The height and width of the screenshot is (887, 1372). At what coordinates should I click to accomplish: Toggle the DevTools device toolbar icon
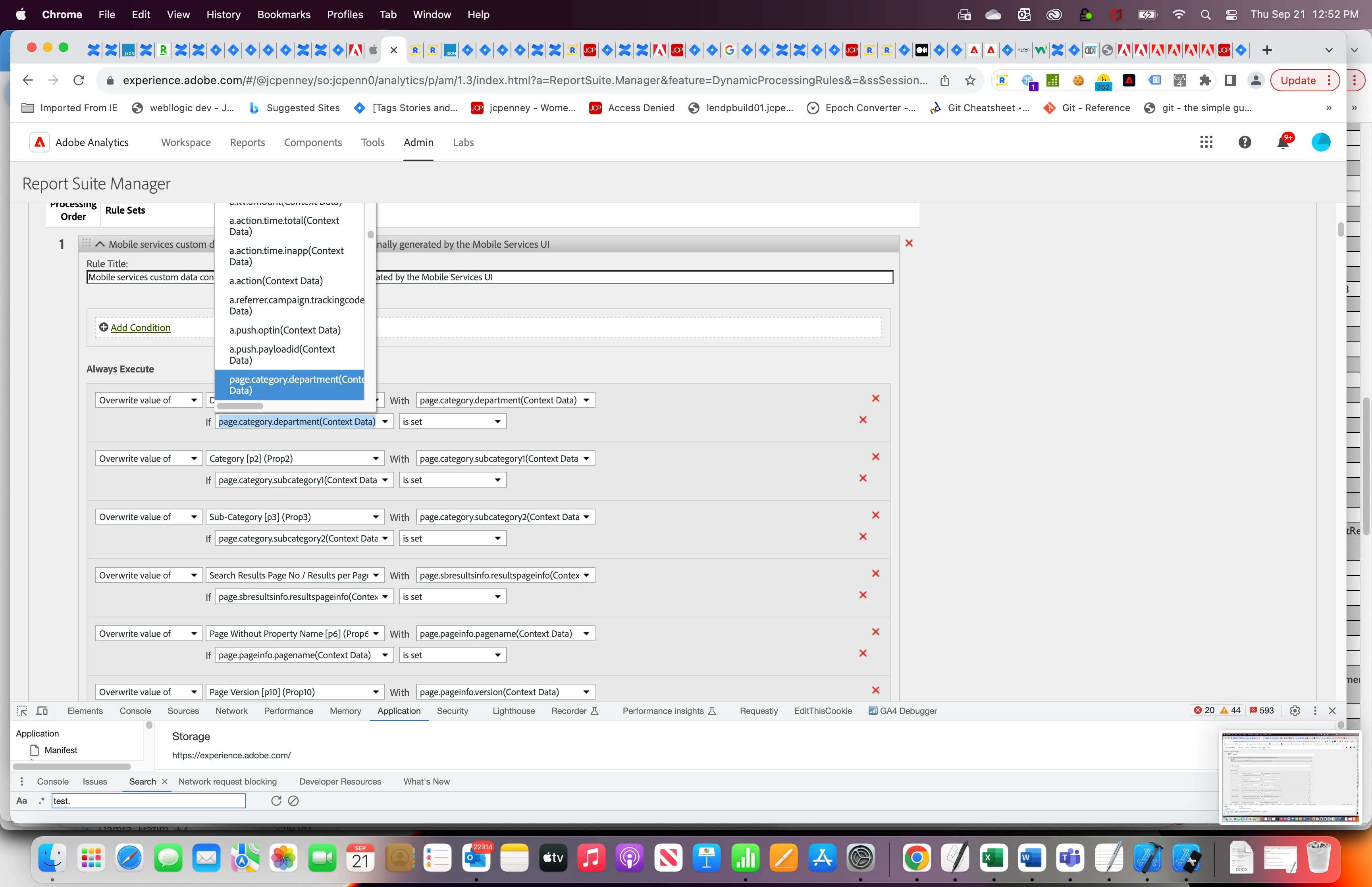tap(42, 711)
